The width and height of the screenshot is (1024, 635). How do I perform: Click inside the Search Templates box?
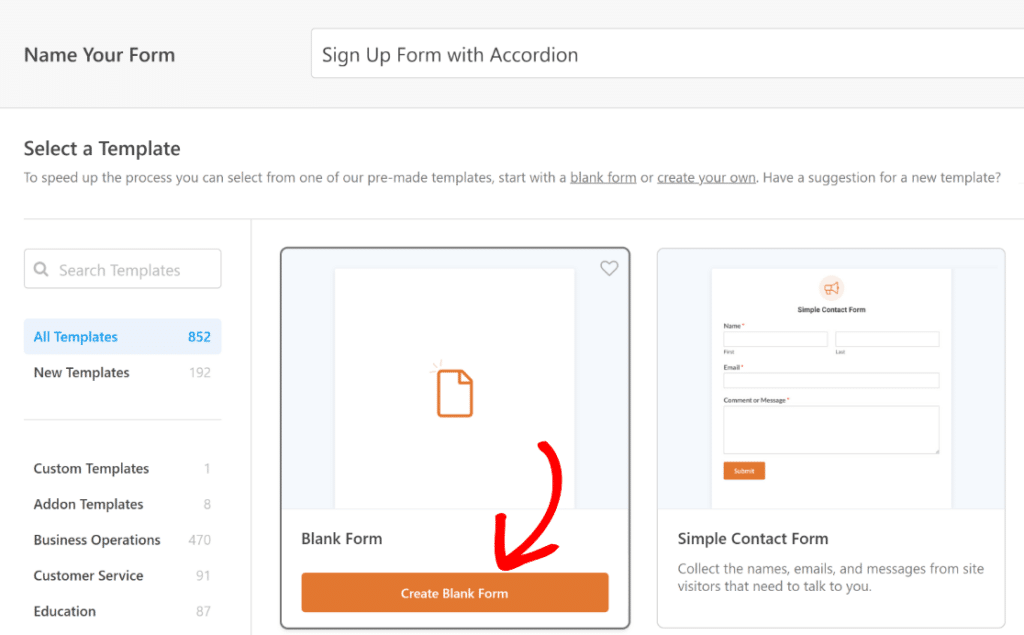[x=130, y=268]
